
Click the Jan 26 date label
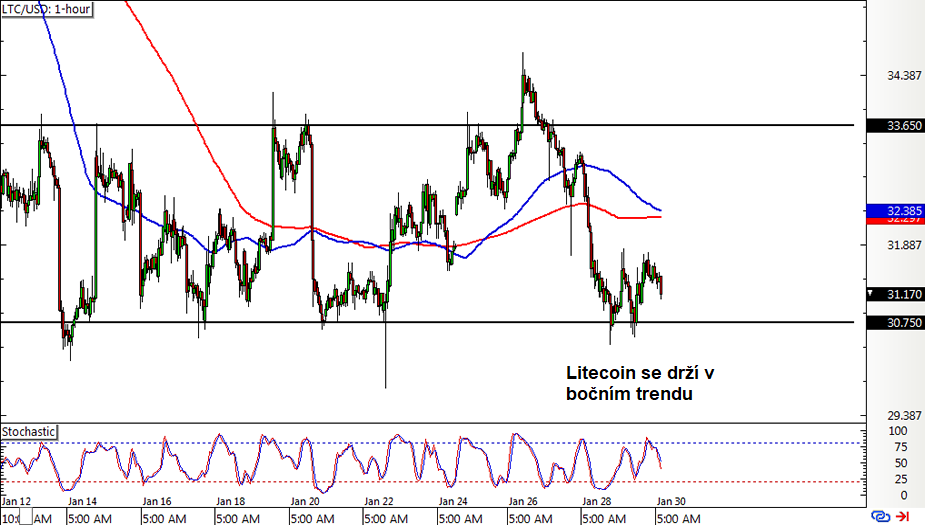(523, 501)
